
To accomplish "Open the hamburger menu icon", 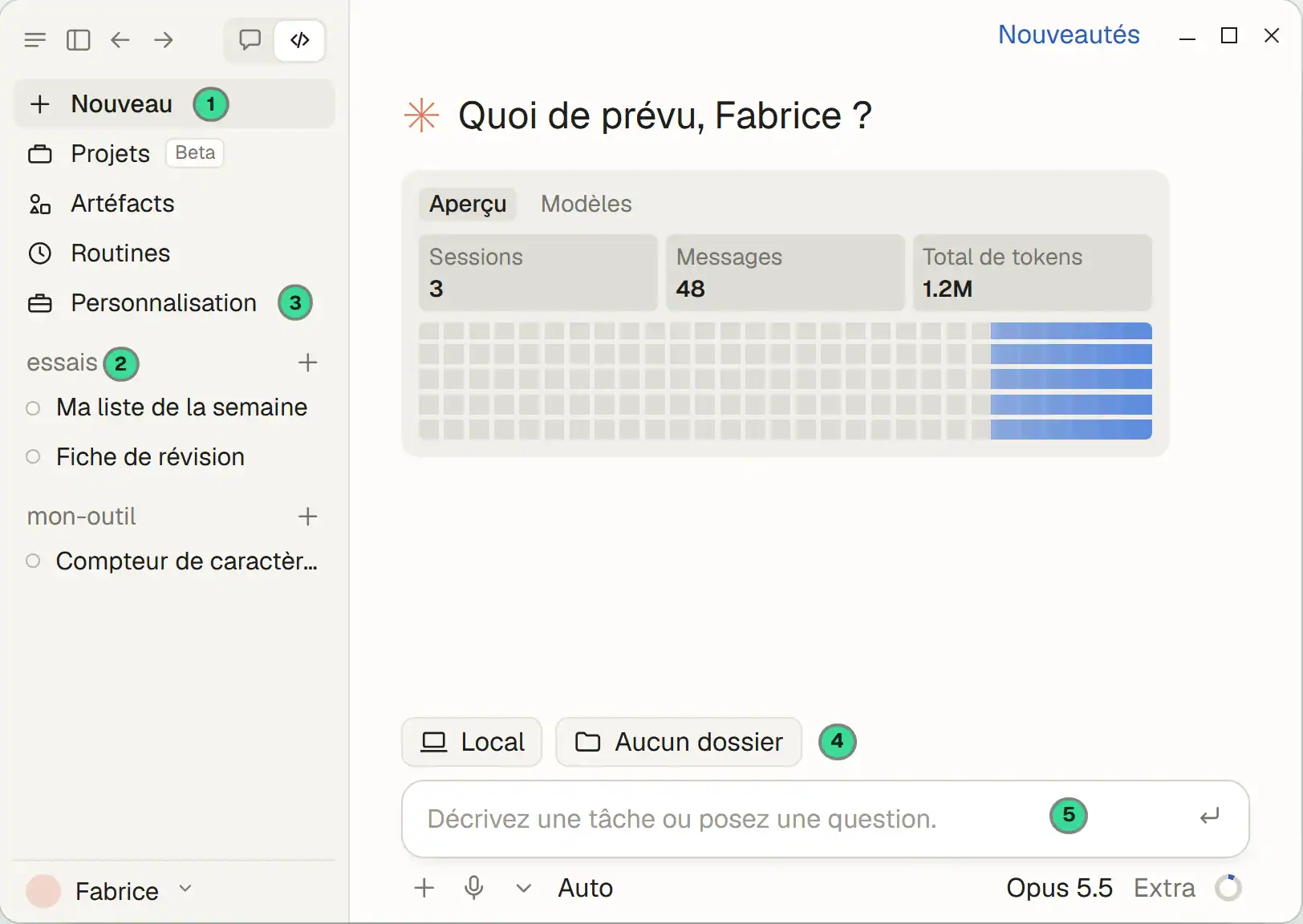I will tap(35, 40).
